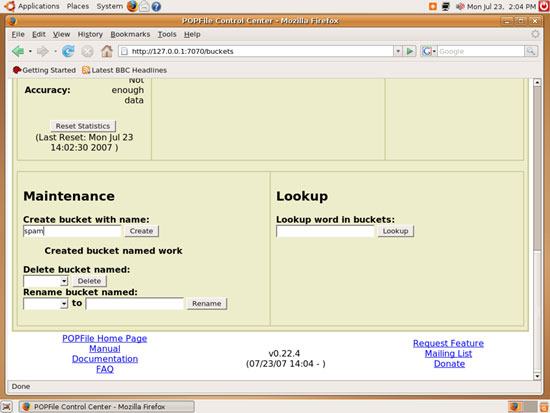Open the Forward history dropdown arrow
This screenshot has height=413, width=550.
point(55,51)
